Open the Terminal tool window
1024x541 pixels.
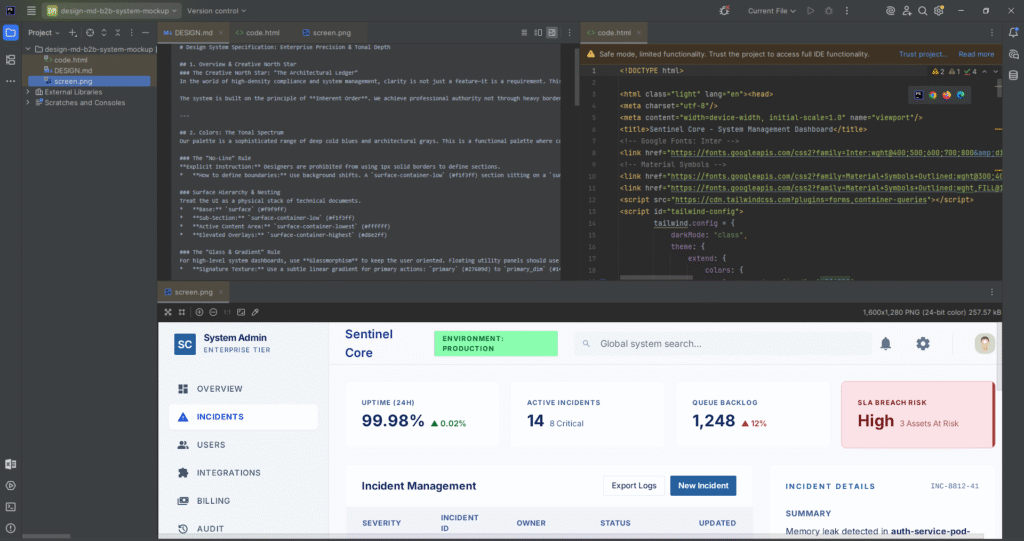click(x=11, y=506)
